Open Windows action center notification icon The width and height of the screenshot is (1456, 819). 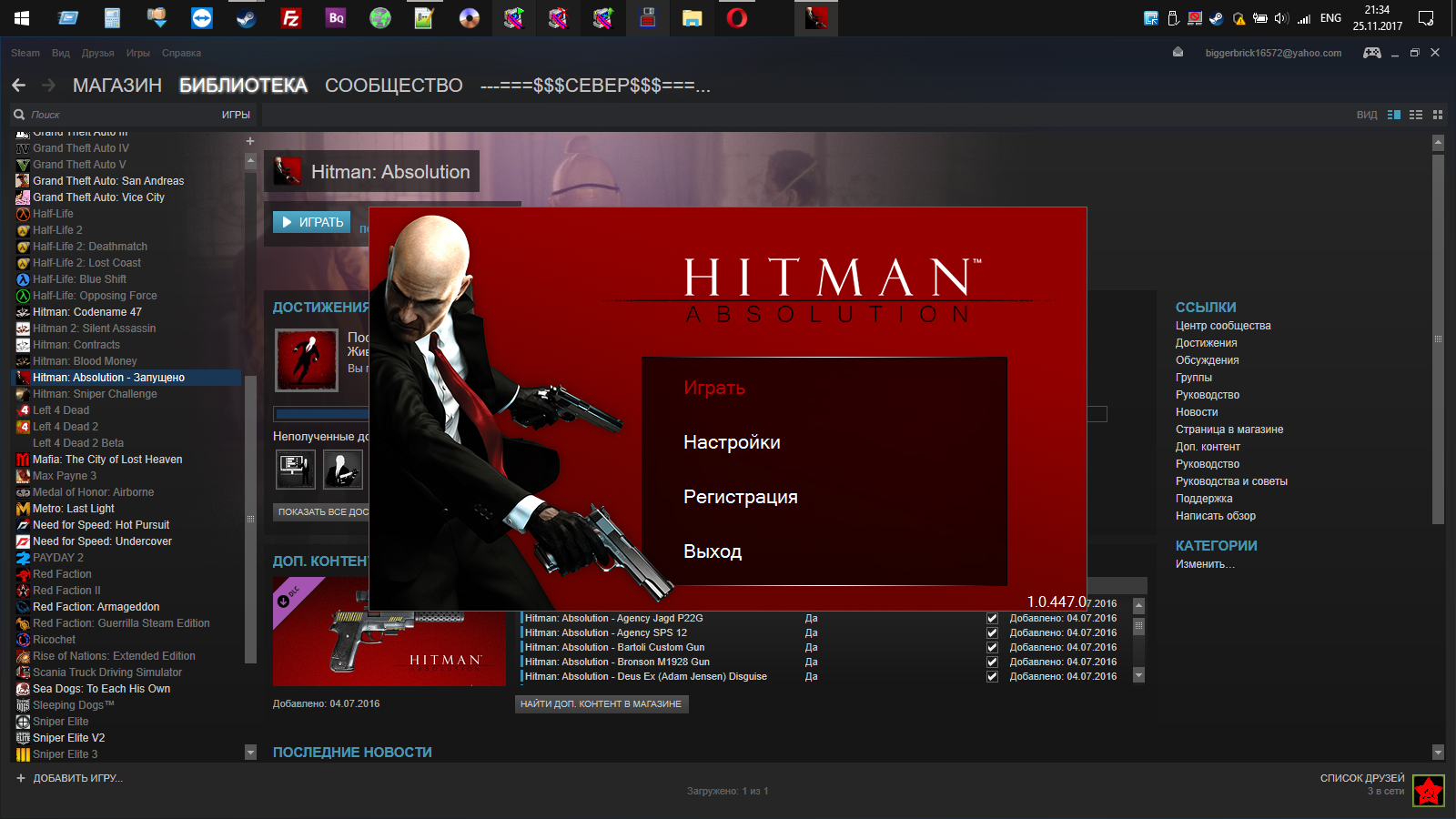click(1426, 18)
